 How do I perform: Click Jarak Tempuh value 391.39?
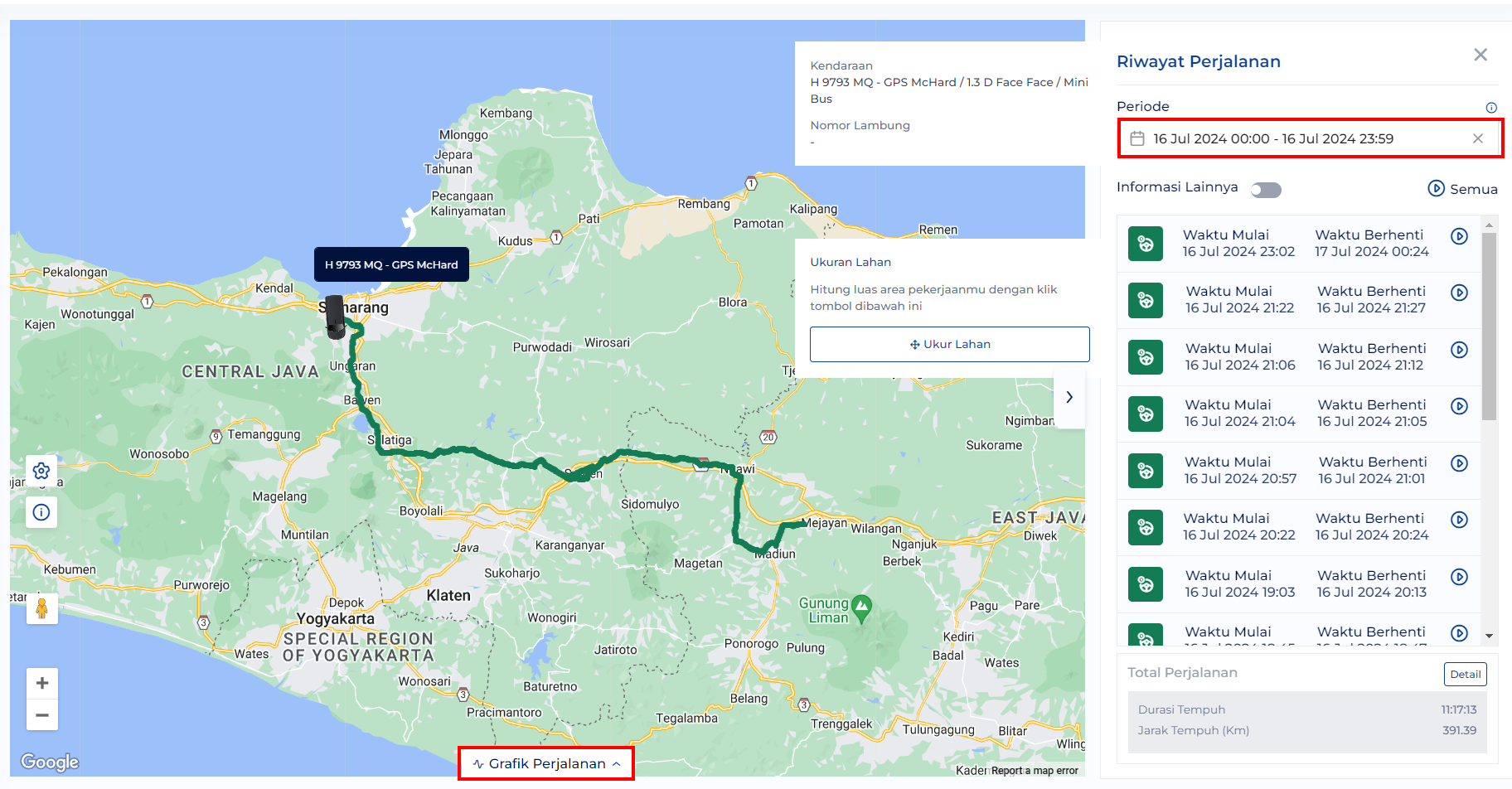coord(1460,730)
